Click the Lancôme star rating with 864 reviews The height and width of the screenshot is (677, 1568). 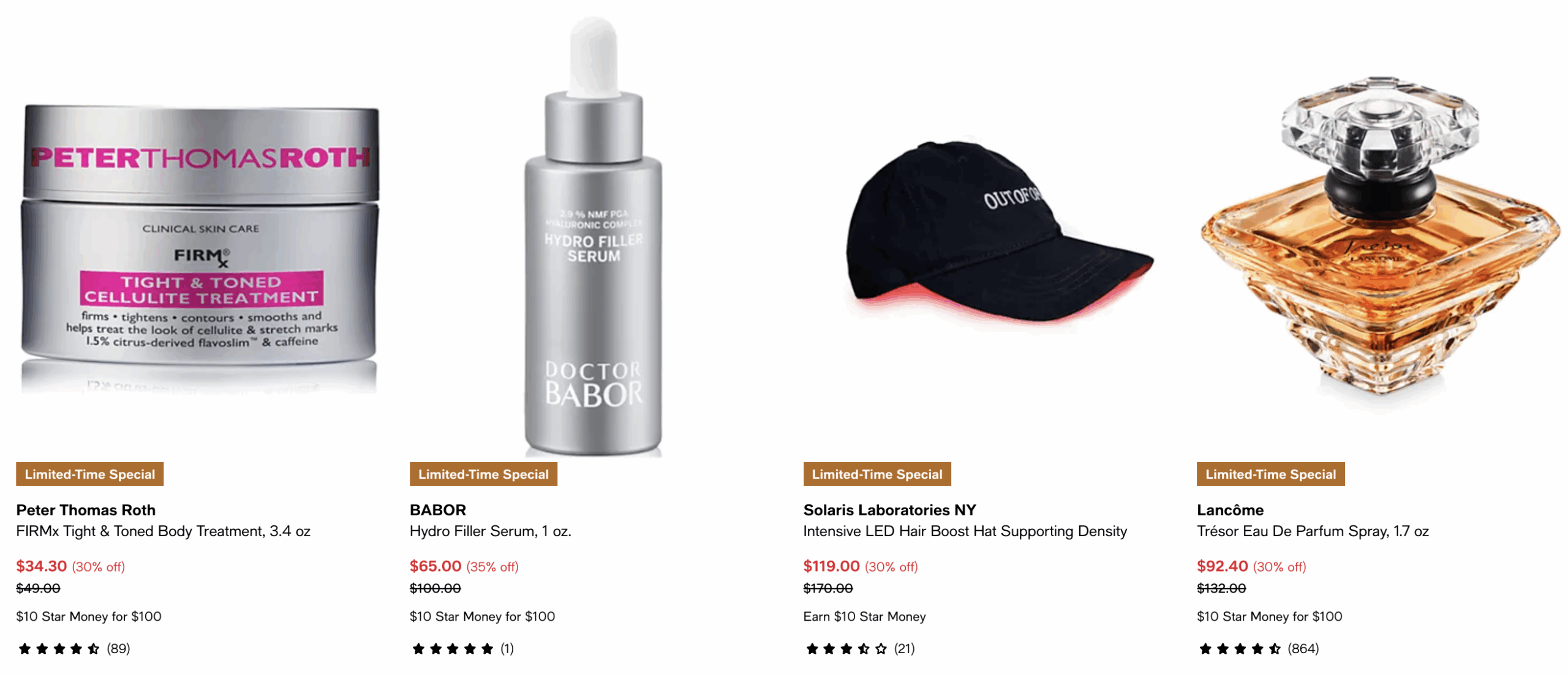(x=1258, y=648)
